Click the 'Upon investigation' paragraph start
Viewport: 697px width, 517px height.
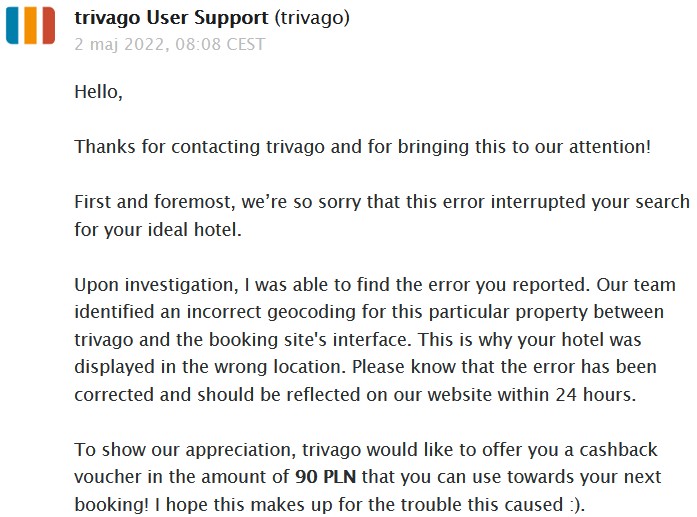click(x=156, y=285)
